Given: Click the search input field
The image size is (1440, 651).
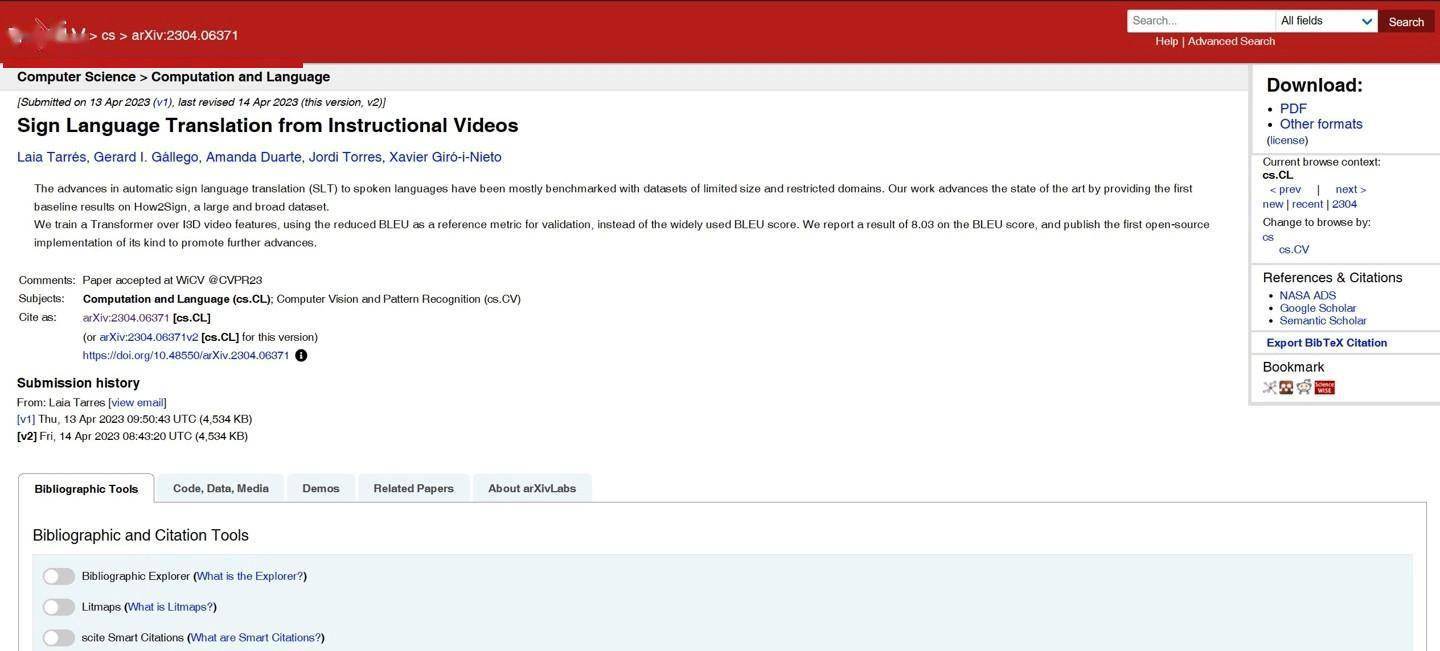Looking at the screenshot, I should coord(1201,21).
